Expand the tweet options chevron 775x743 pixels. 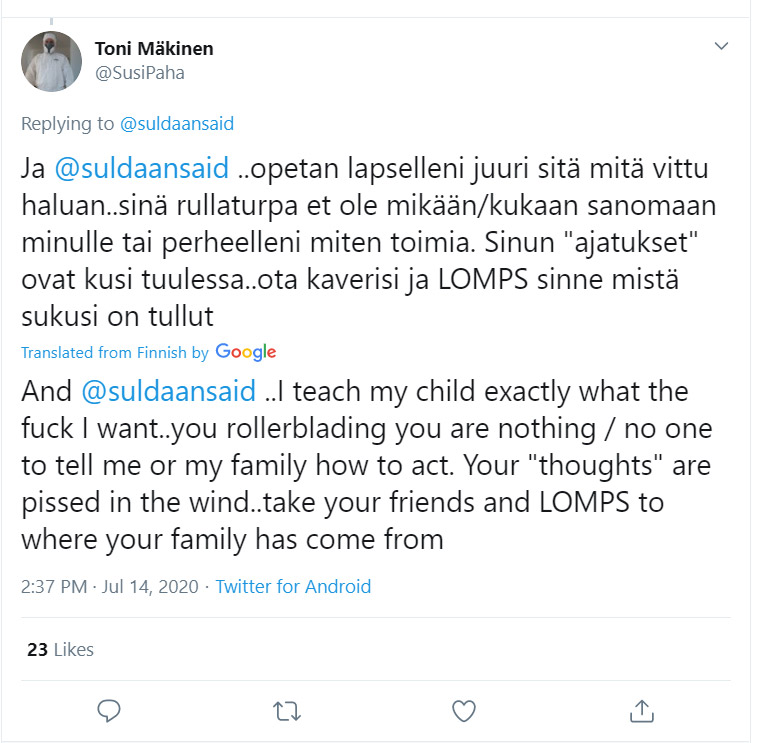point(721,47)
